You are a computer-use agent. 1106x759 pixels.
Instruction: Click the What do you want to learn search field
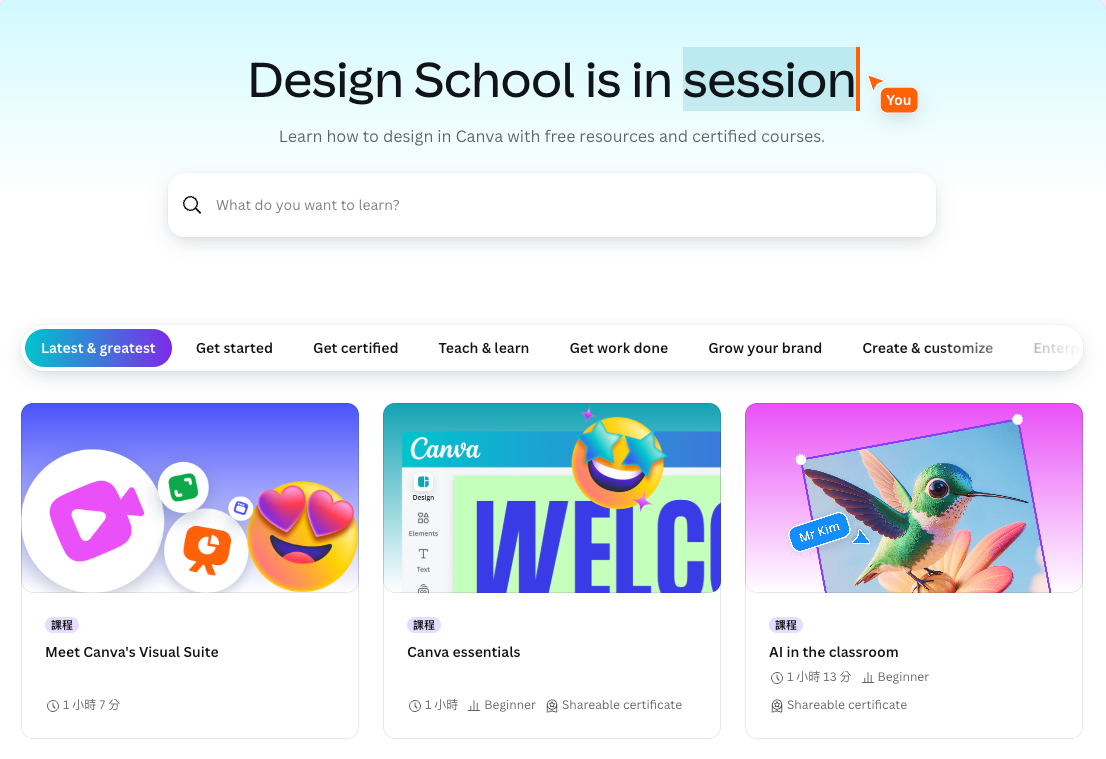coord(552,205)
